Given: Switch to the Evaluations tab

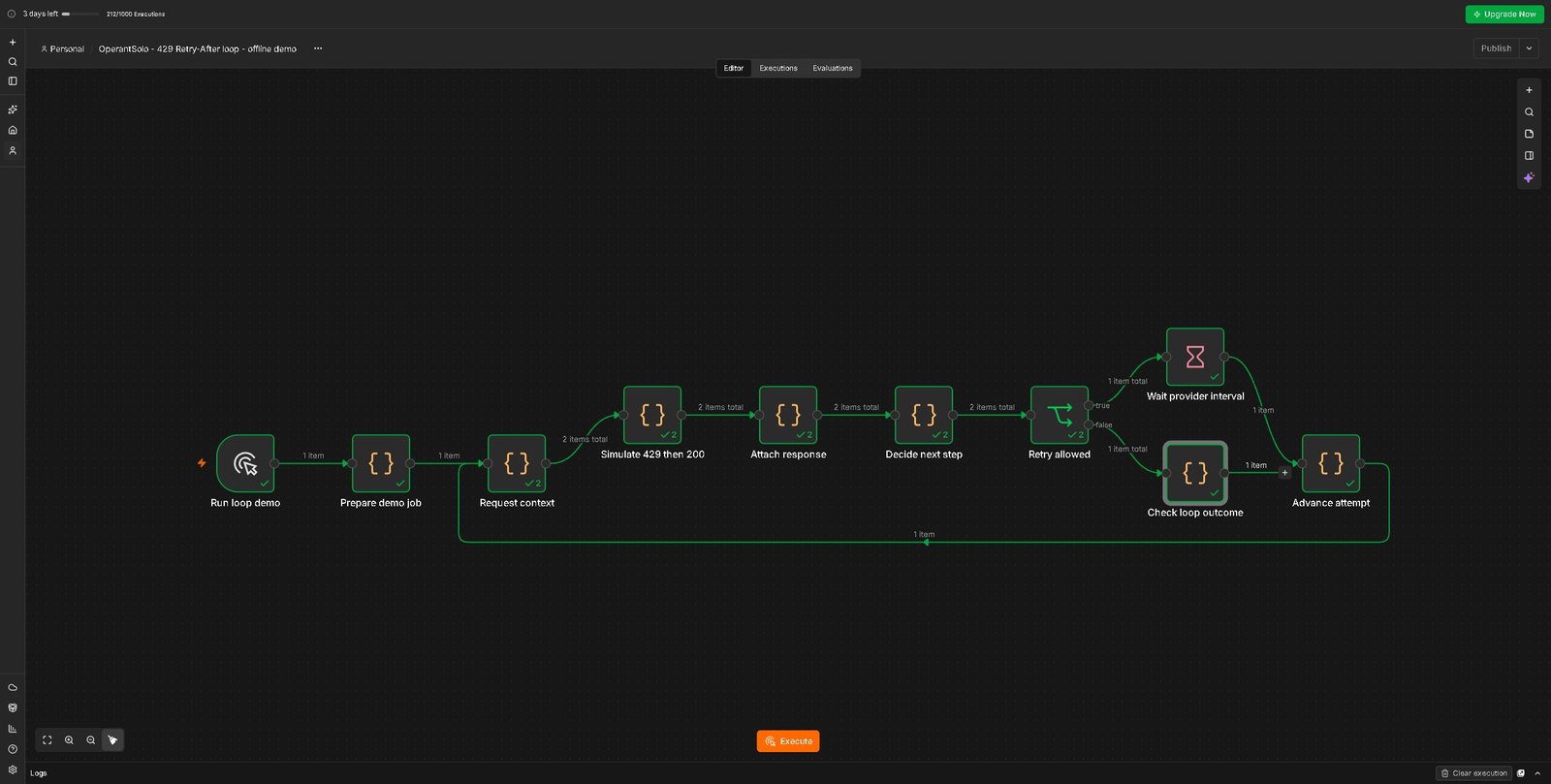Looking at the screenshot, I should click(833, 68).
